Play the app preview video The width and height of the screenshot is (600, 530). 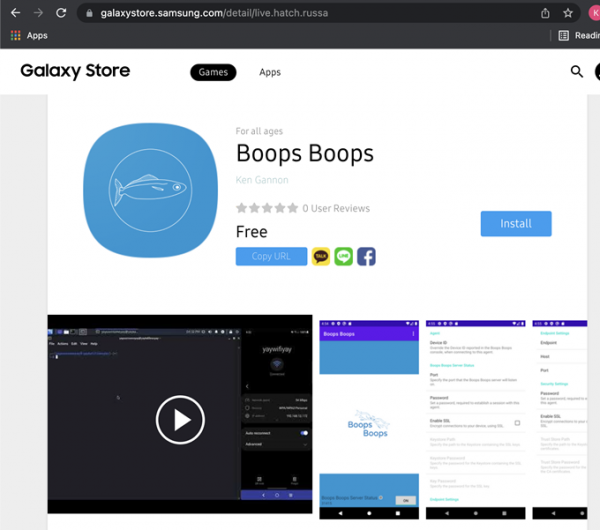tap(180, 420)
